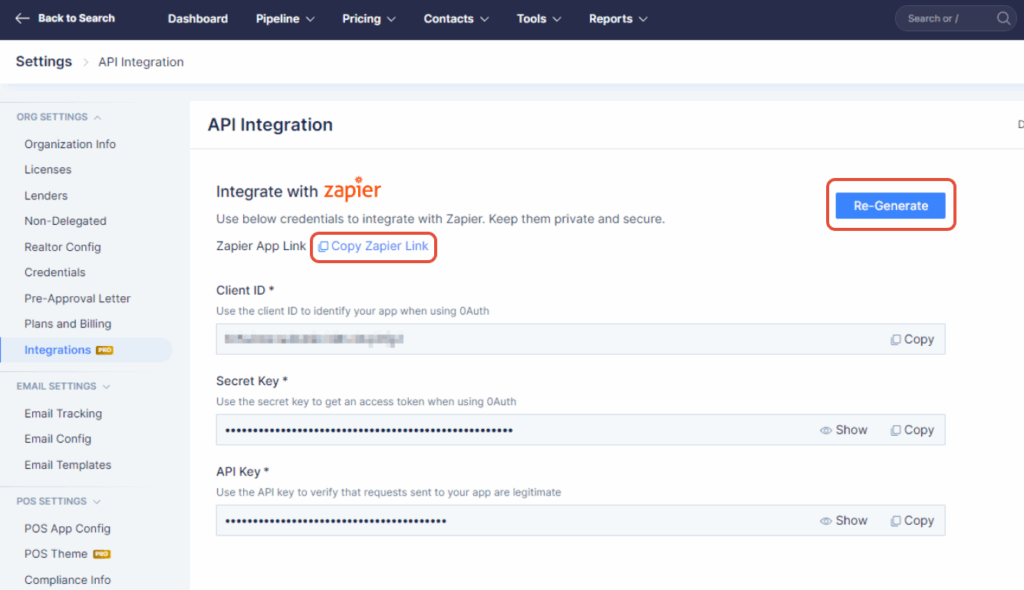Open Credentials settings page
This screenshot has width=1024, height=590.
point(55,272)
